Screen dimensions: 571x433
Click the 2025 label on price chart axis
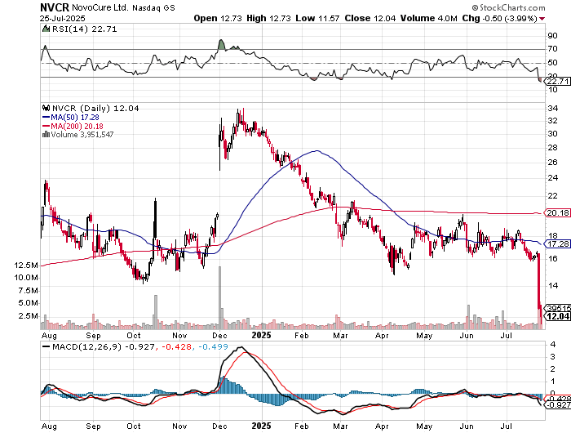pos(261,335)
